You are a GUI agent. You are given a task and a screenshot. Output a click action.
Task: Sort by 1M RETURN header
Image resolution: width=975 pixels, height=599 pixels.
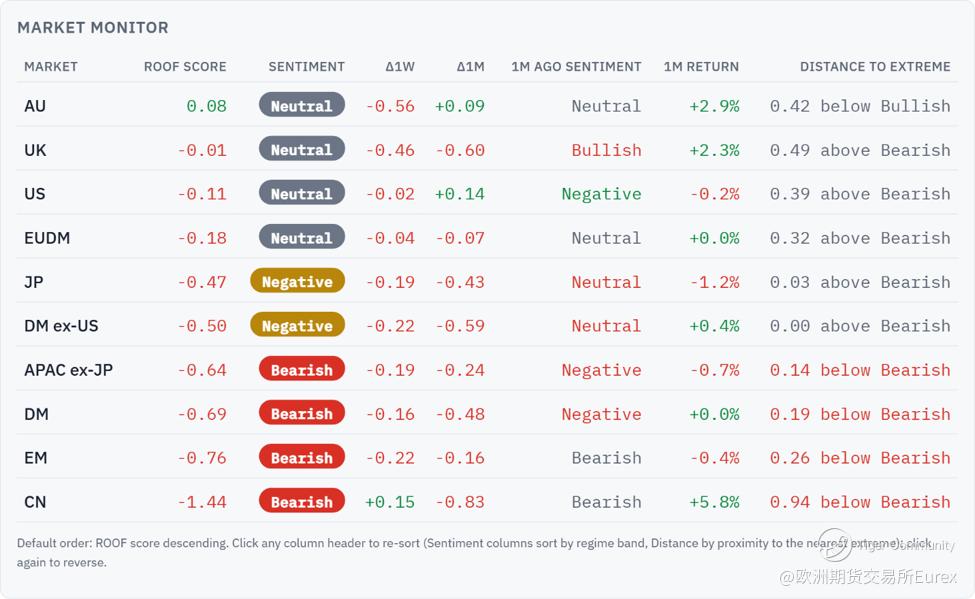[701, 67]
